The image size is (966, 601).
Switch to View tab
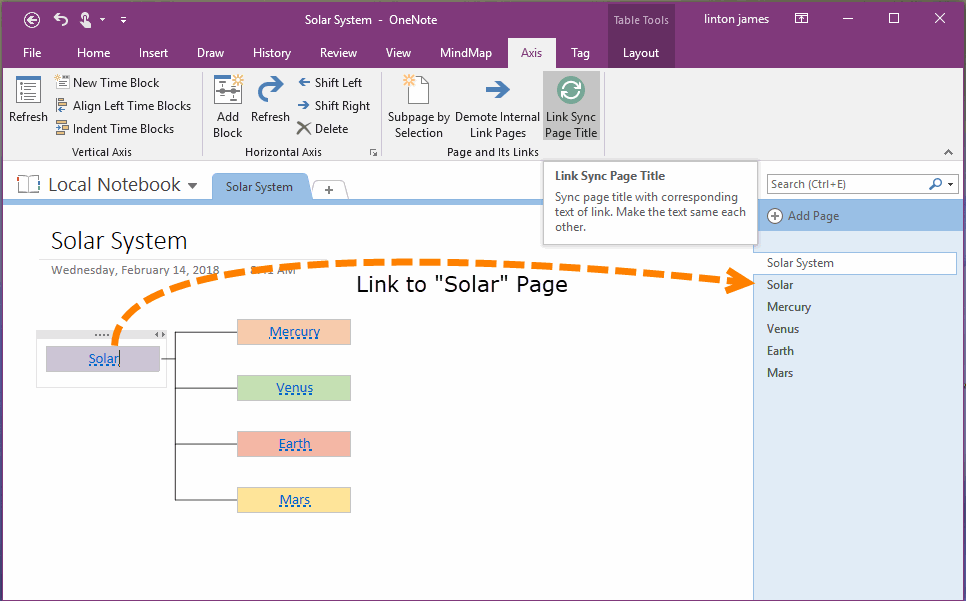[x=398, y=53]
